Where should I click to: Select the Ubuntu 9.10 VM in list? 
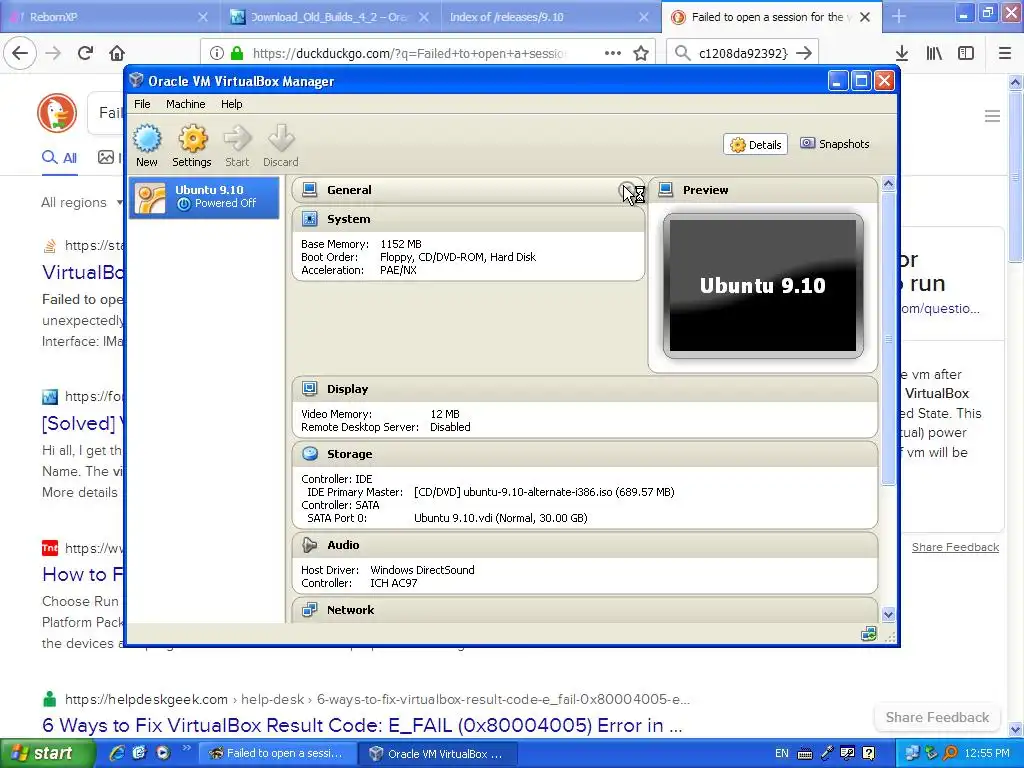coord(204,197)
